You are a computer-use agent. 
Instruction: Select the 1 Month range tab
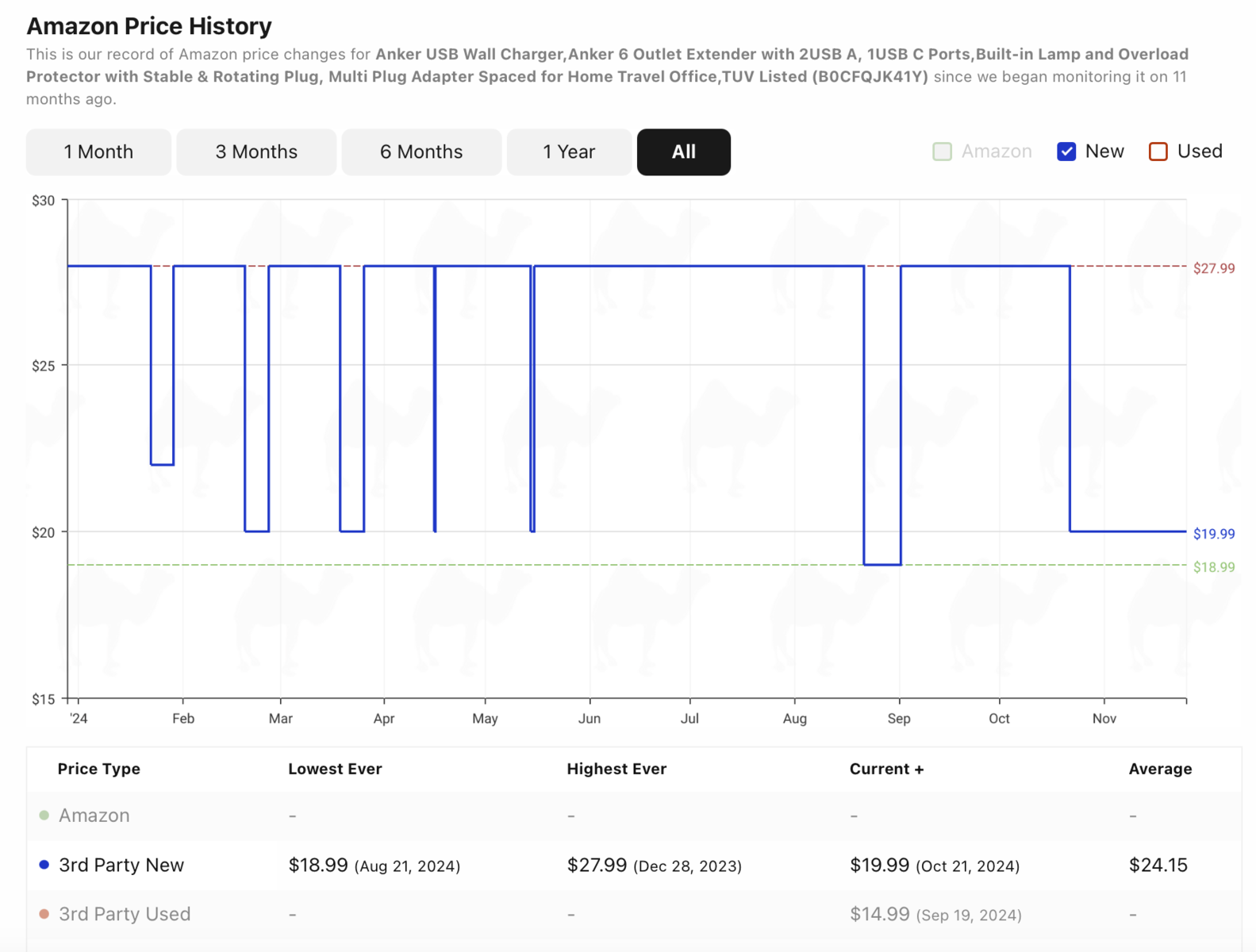[x=98, y=152]
